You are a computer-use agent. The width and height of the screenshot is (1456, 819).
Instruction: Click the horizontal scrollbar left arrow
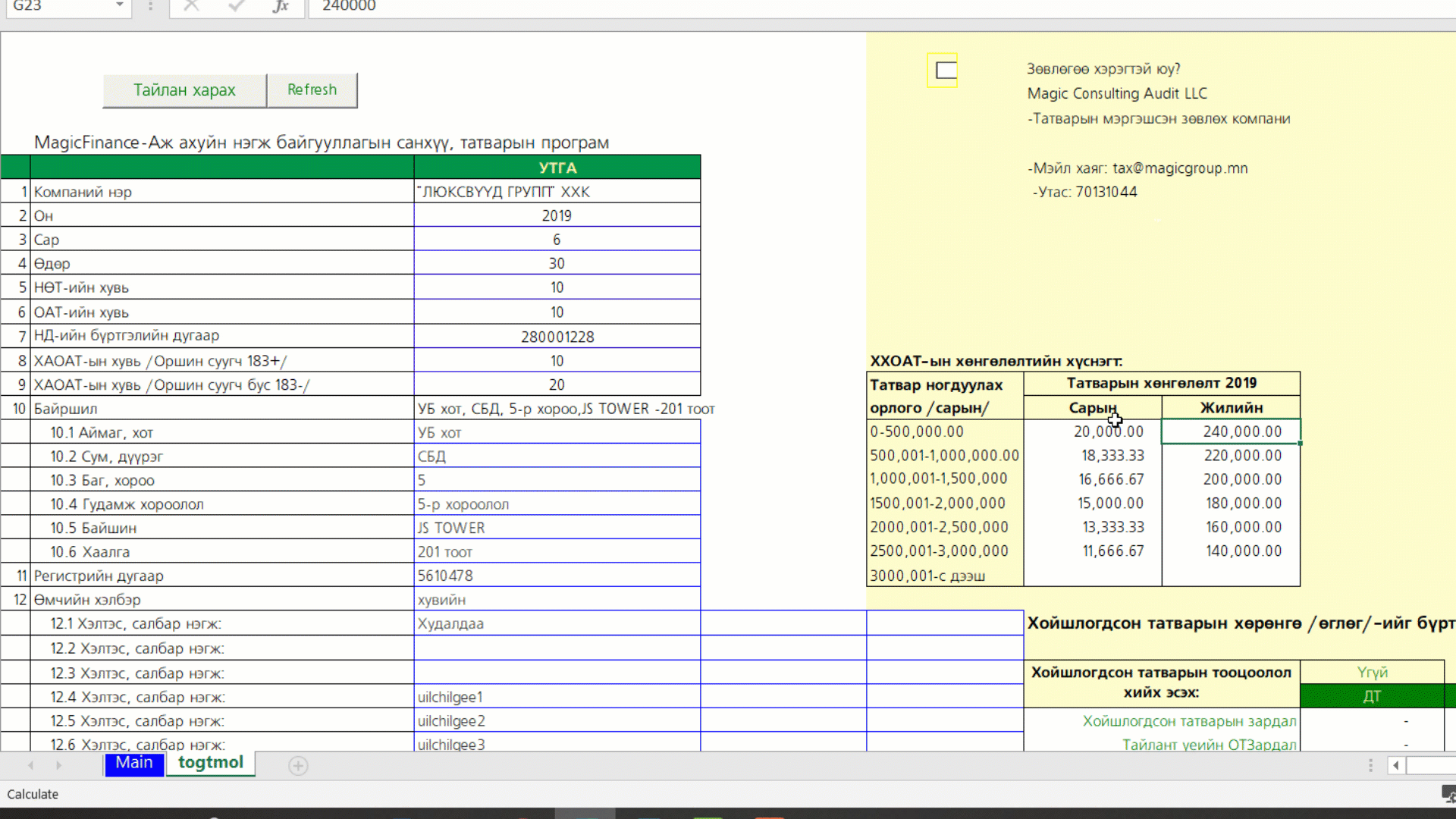point(1395,766)
